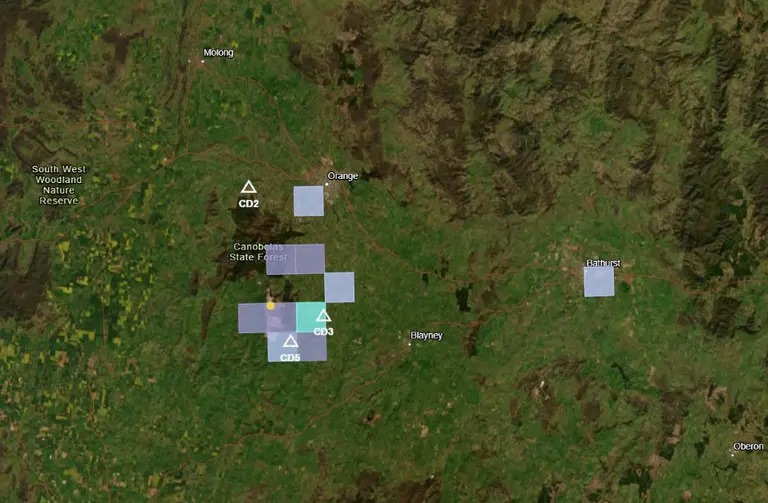This screenshot has width=768, height=503.
Task: Click the CD5 triangle marker
Action: point(290,341)
